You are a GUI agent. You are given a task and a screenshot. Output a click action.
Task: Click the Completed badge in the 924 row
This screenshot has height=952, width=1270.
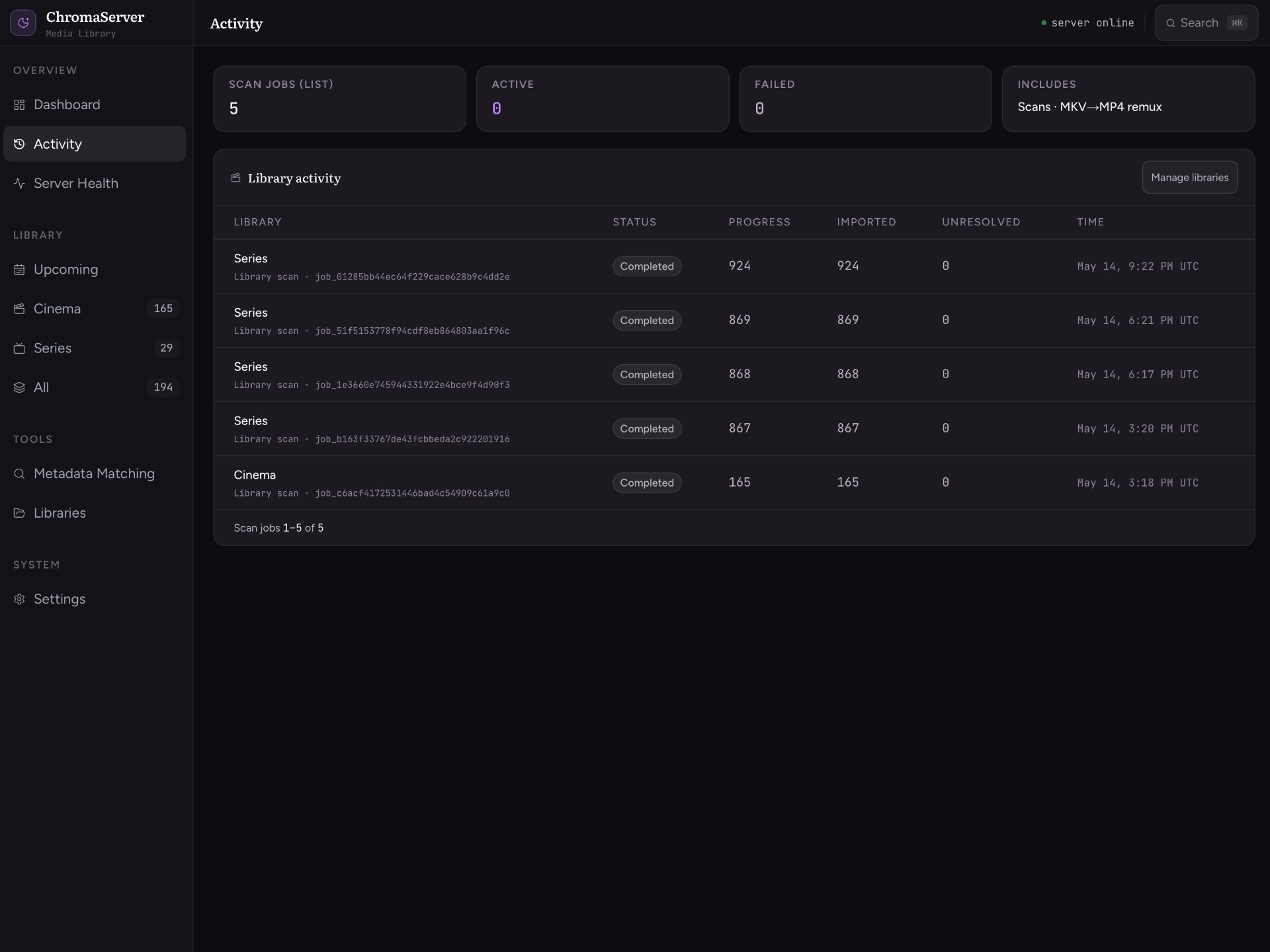pos(647,266)
